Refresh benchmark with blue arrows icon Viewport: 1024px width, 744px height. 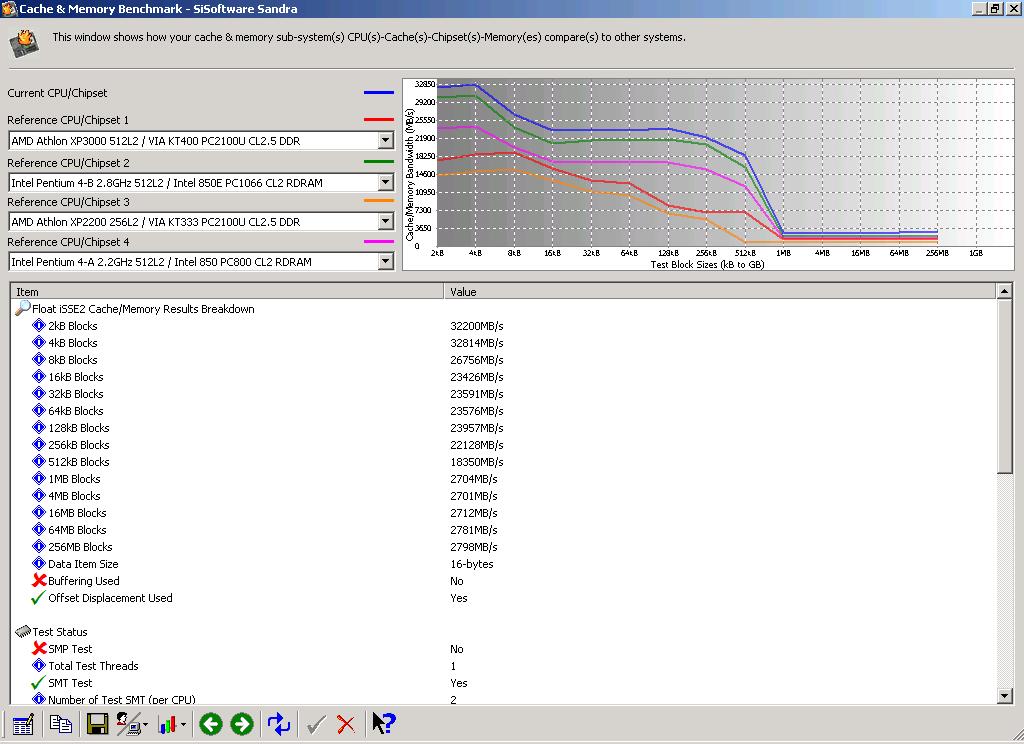[279, 724]
